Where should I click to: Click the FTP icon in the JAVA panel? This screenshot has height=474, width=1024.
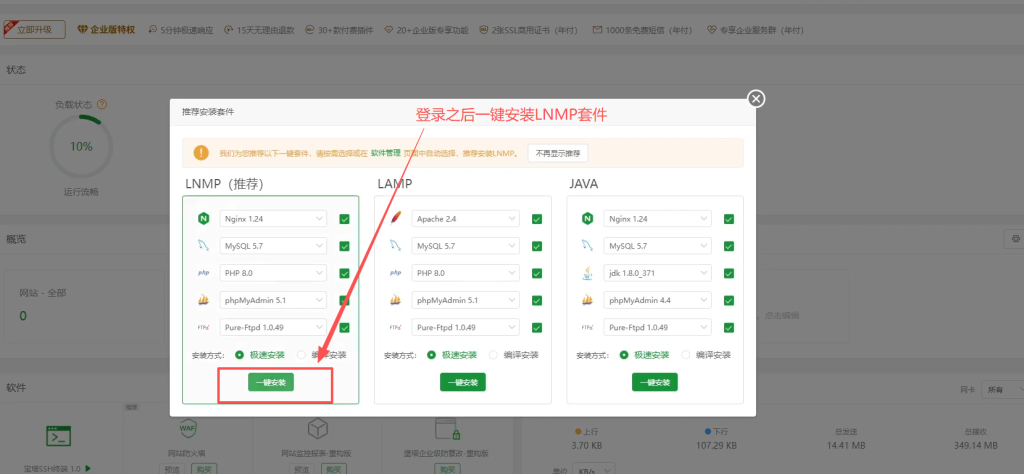click(587, 327)
